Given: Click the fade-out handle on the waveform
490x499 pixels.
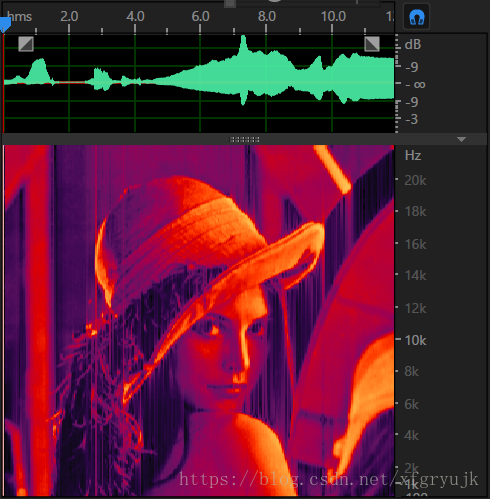Looking at the screenshot, I should point(372,44).
